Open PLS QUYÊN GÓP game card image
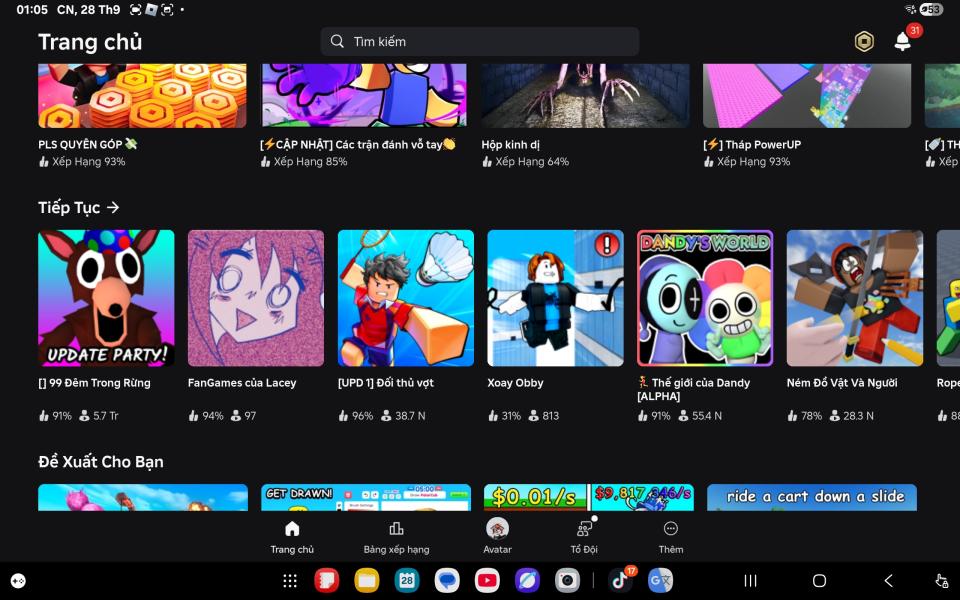960x600 pixels. pos(142,96)
